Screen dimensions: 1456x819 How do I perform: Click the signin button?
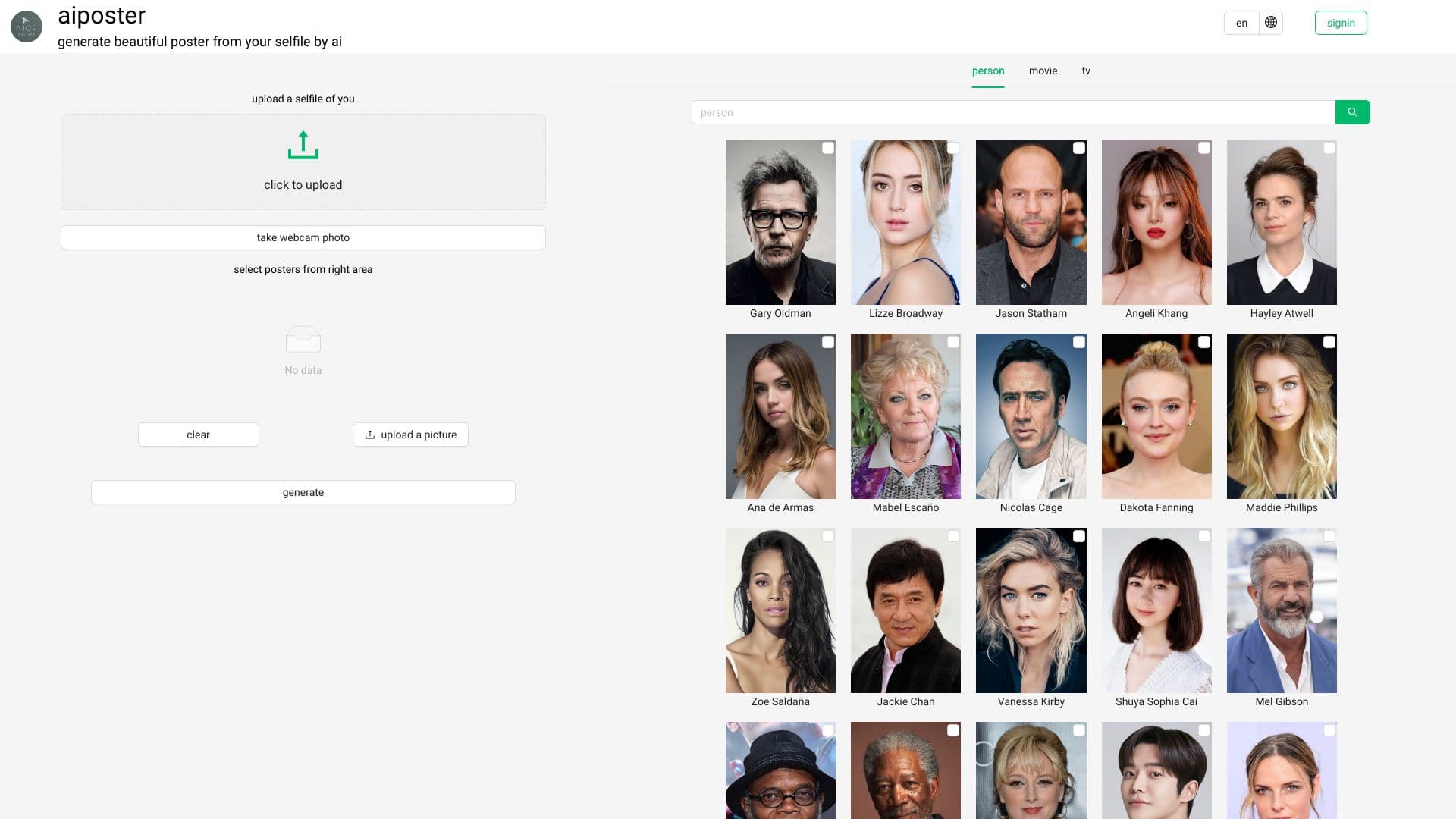(x=1340, y=23)
